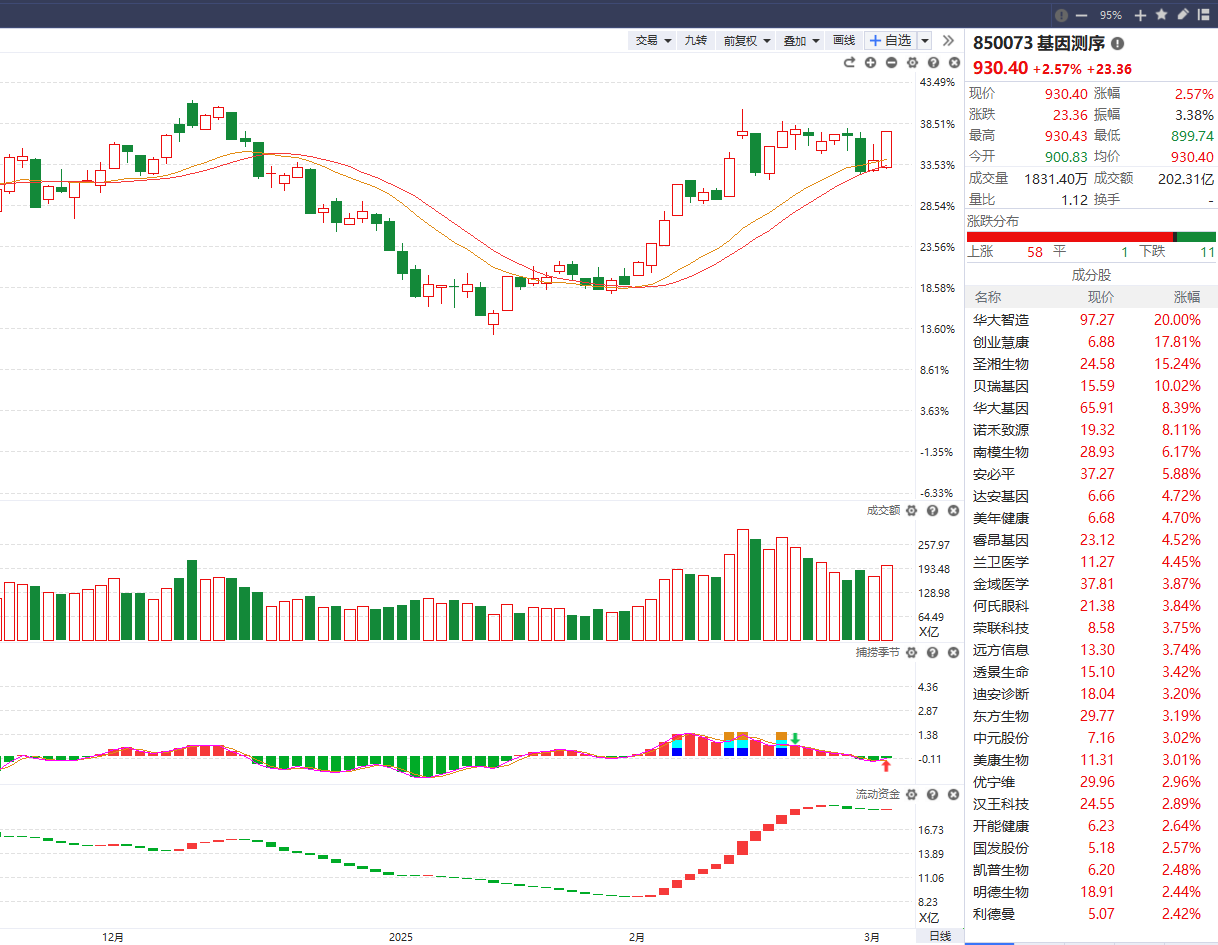Select the 凯普生物 row
This screenshot has width=1218, height=945.
pyautogui.click(x=1091, y=870)
